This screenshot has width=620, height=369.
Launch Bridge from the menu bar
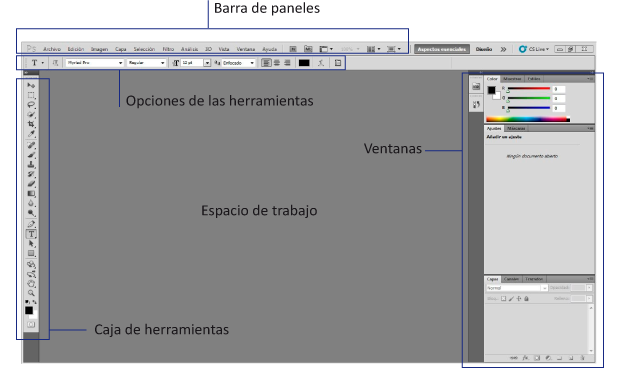293,49
